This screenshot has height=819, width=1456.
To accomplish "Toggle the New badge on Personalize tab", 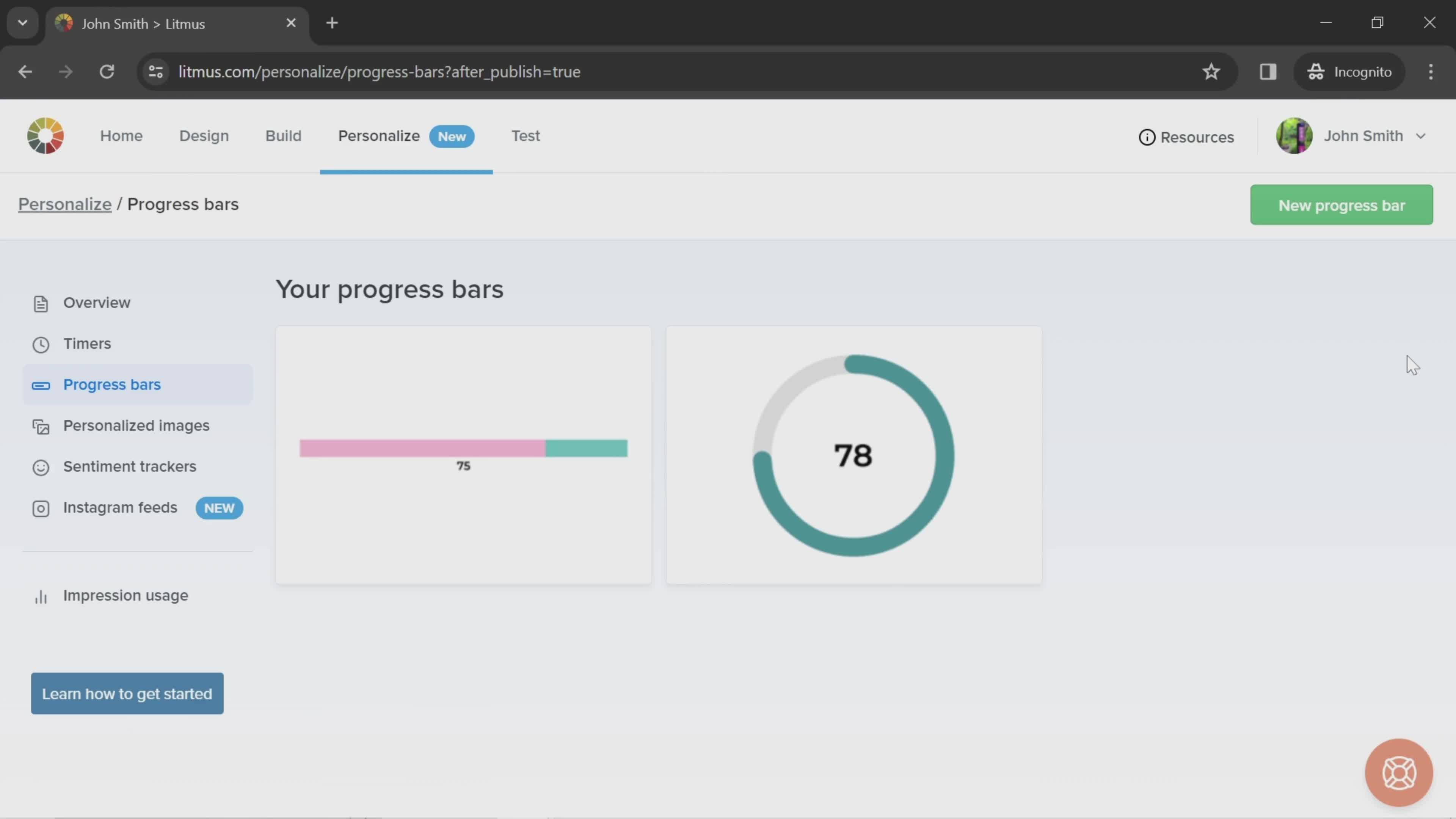I will click(451, 135).
